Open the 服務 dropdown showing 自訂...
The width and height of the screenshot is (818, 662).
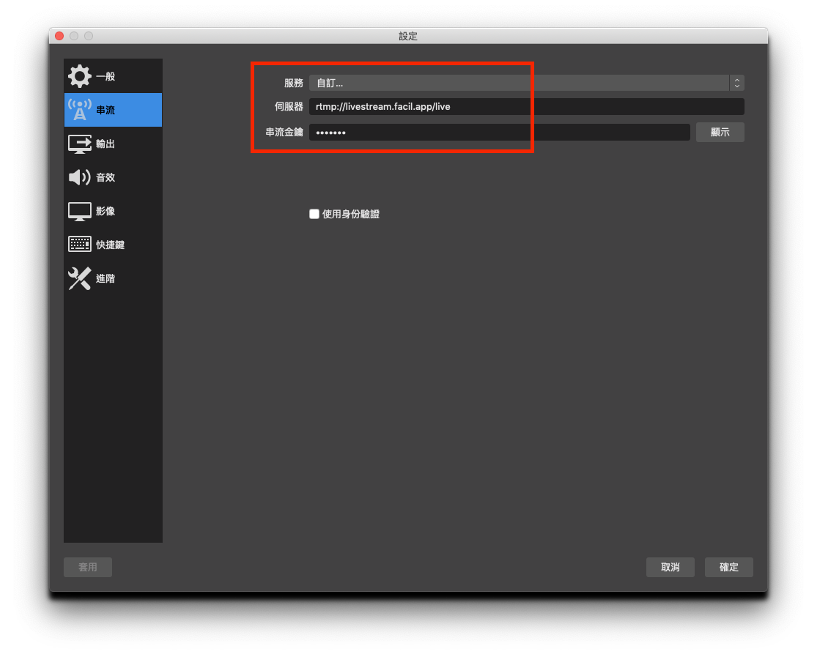pos(518,83)
